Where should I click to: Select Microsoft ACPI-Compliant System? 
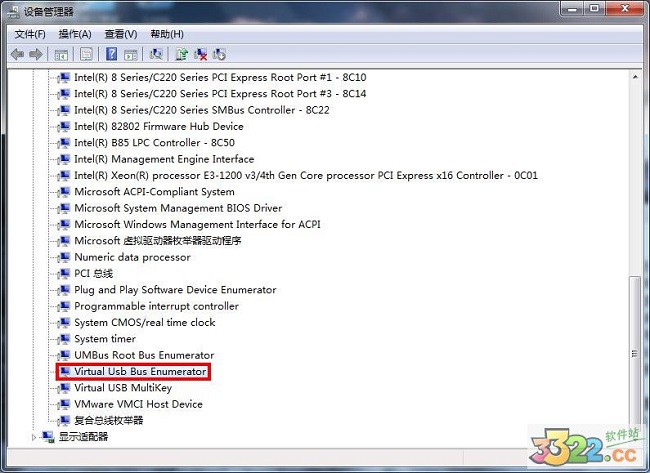click(x=154, y=192)
